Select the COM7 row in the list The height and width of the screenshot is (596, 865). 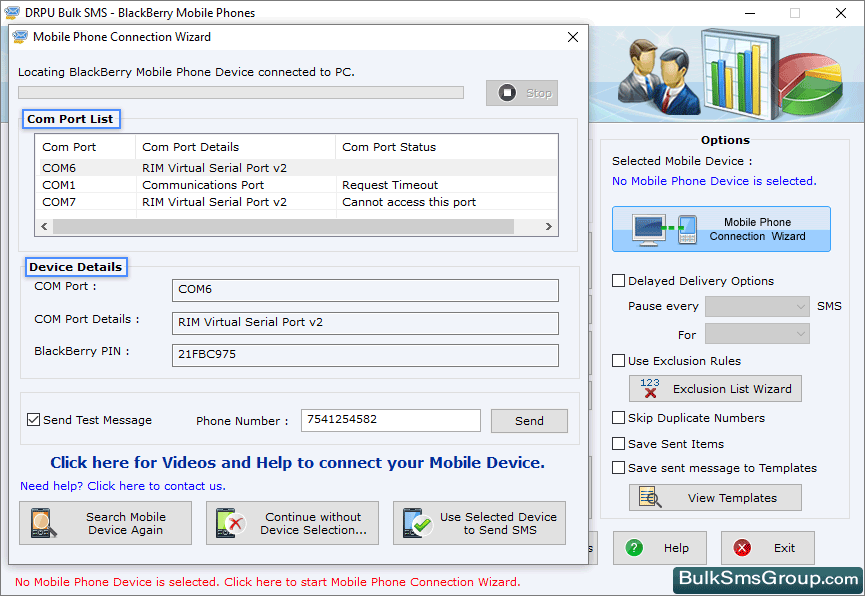[x=298, y=202]
